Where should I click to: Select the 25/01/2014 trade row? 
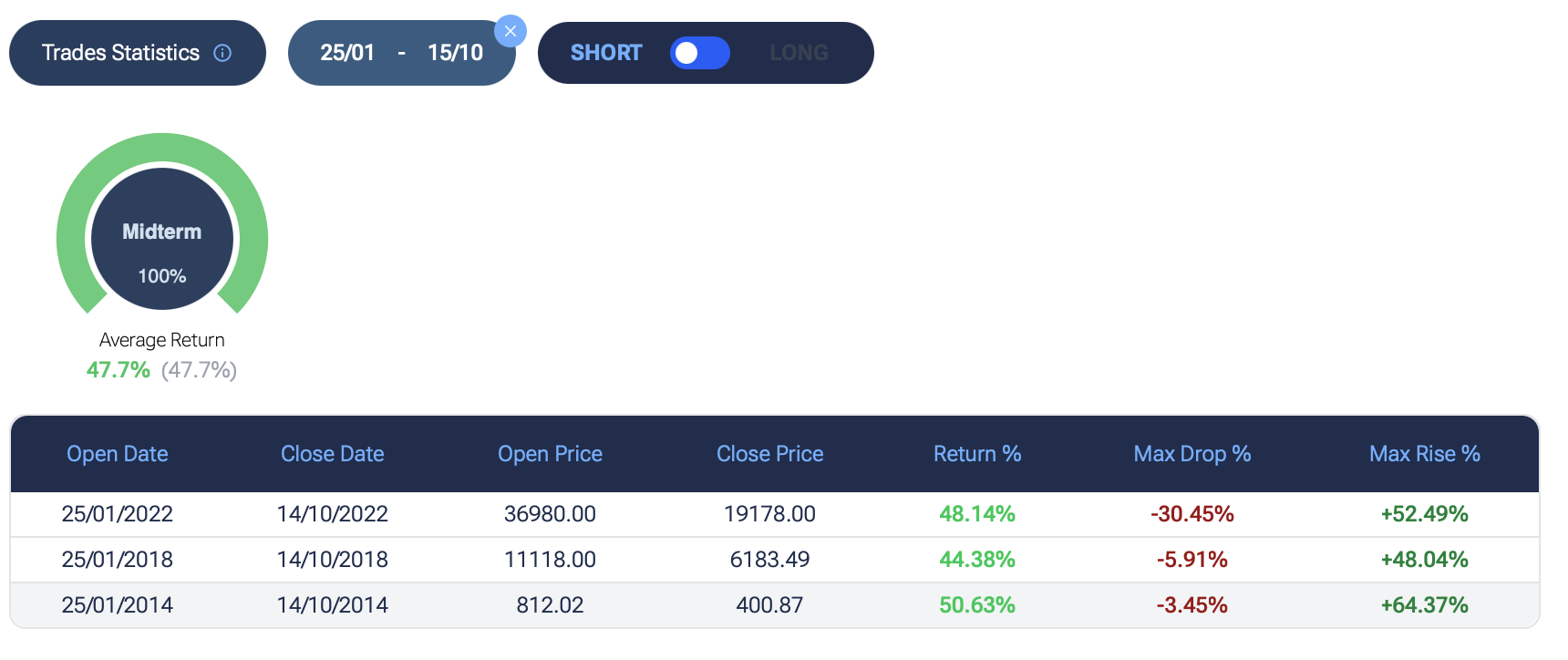(x=118, y=605)
